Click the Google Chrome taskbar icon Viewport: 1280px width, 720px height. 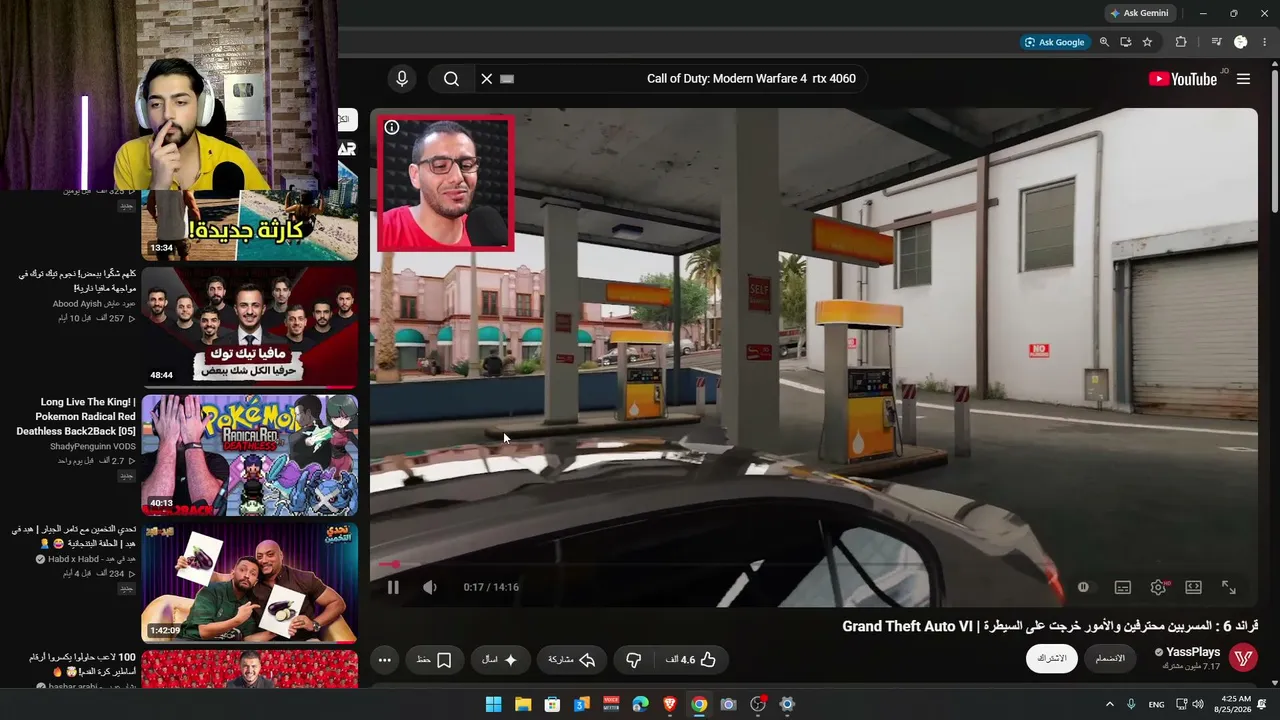click(699, 704)
